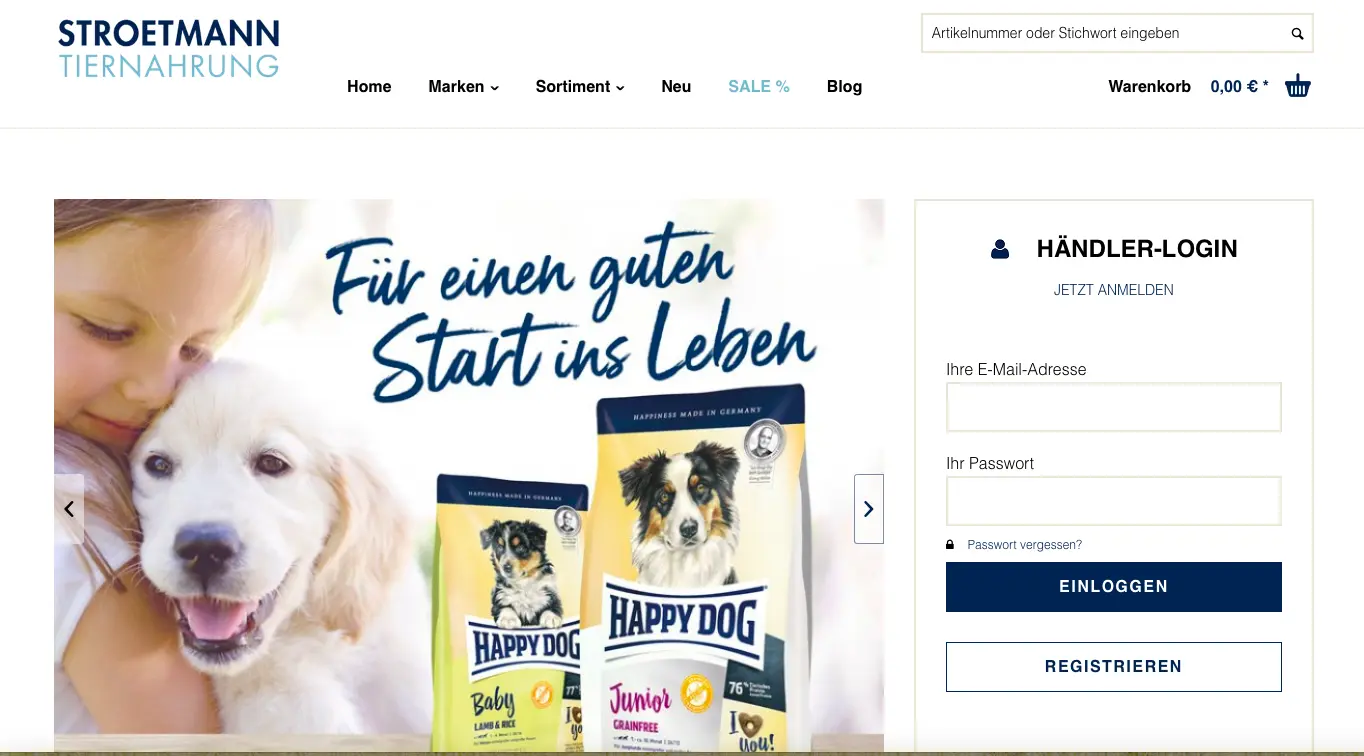Click the Einloggen button
The image size is (1364, 756).
pyautogui.click(x=1114, y=587)
